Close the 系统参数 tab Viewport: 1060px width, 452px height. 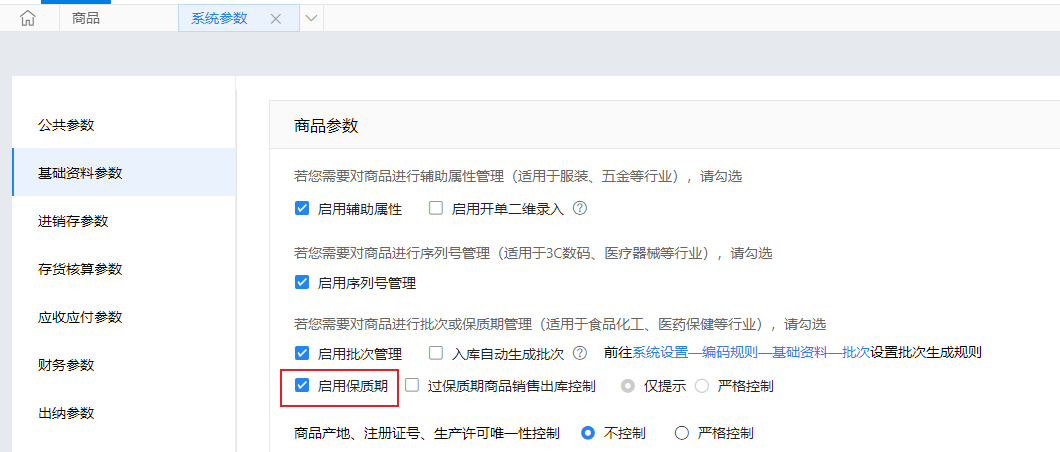click(x=276, y=19)
